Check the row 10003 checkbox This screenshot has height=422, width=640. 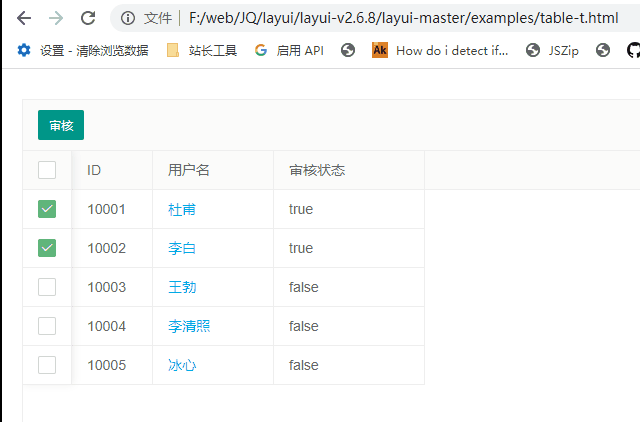point(47,287)
